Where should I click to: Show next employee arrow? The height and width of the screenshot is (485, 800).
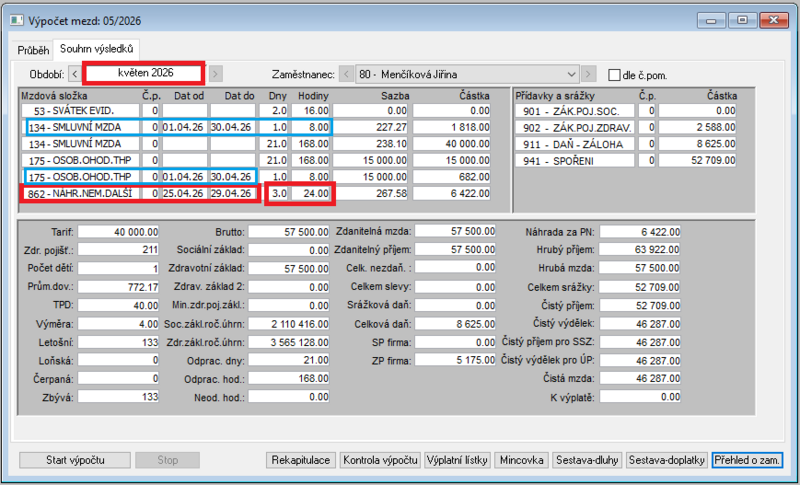588,74
